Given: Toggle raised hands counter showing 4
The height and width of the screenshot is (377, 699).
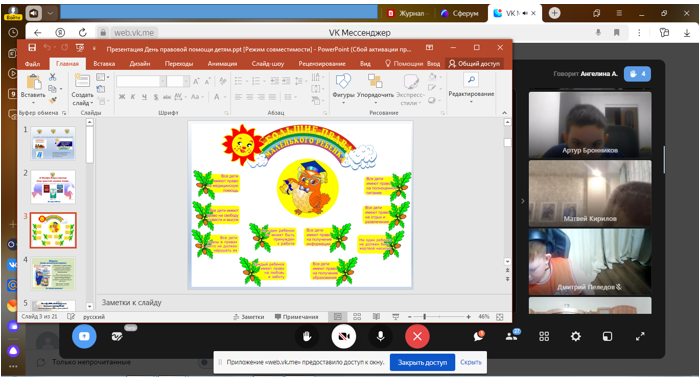Looking at the screenshot, I should pos(637,74).
